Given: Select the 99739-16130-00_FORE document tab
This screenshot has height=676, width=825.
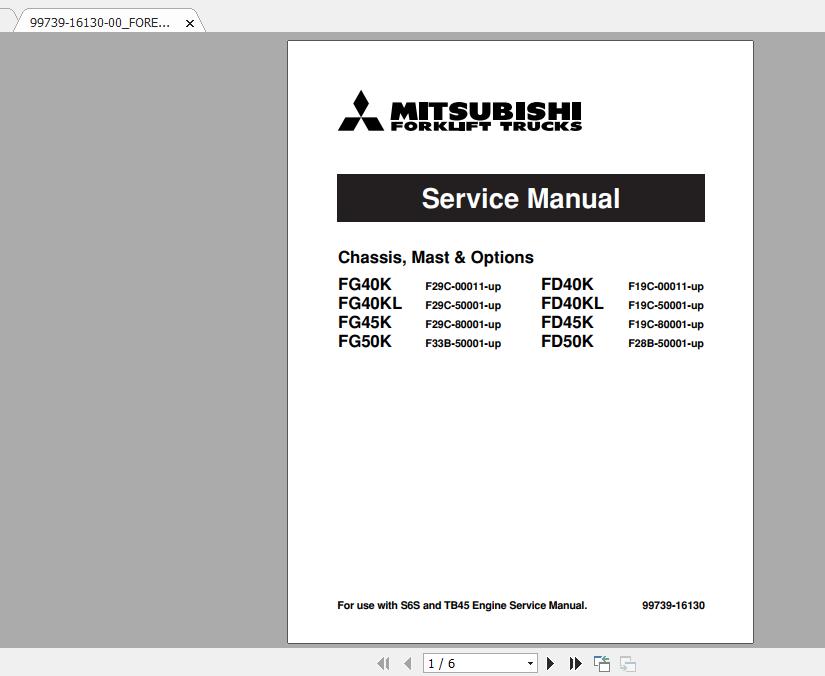Looking at the screenshot, I should 100,21.
